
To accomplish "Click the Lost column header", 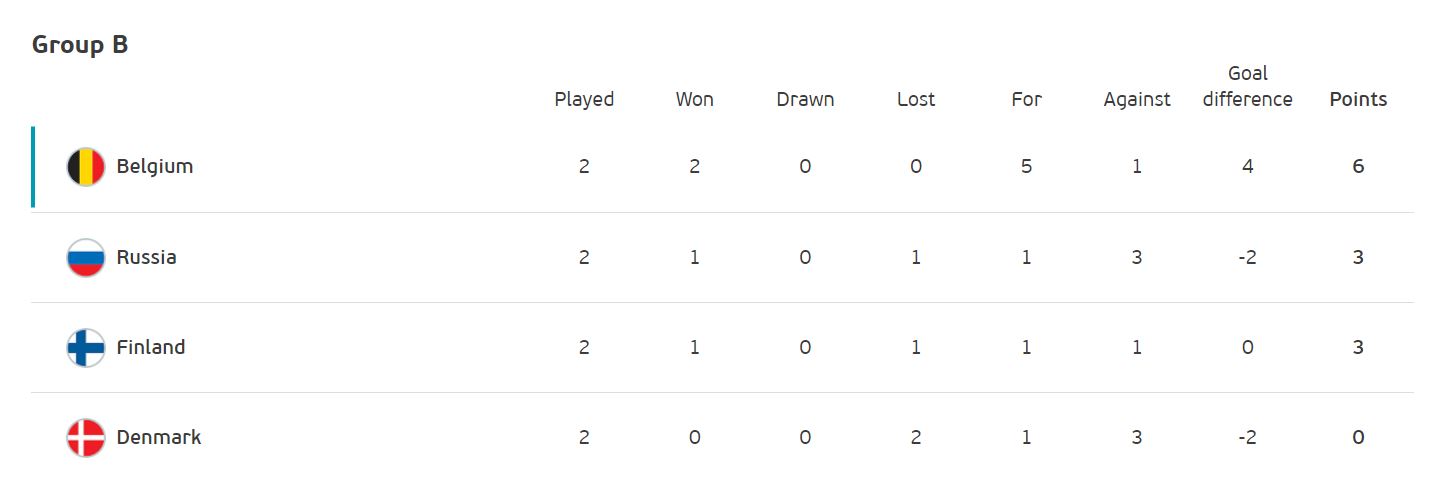I will point(916,99).
